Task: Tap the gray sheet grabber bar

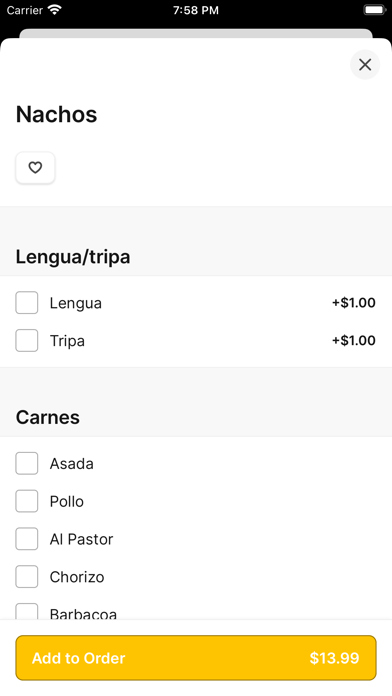Action: pos(196,34)
